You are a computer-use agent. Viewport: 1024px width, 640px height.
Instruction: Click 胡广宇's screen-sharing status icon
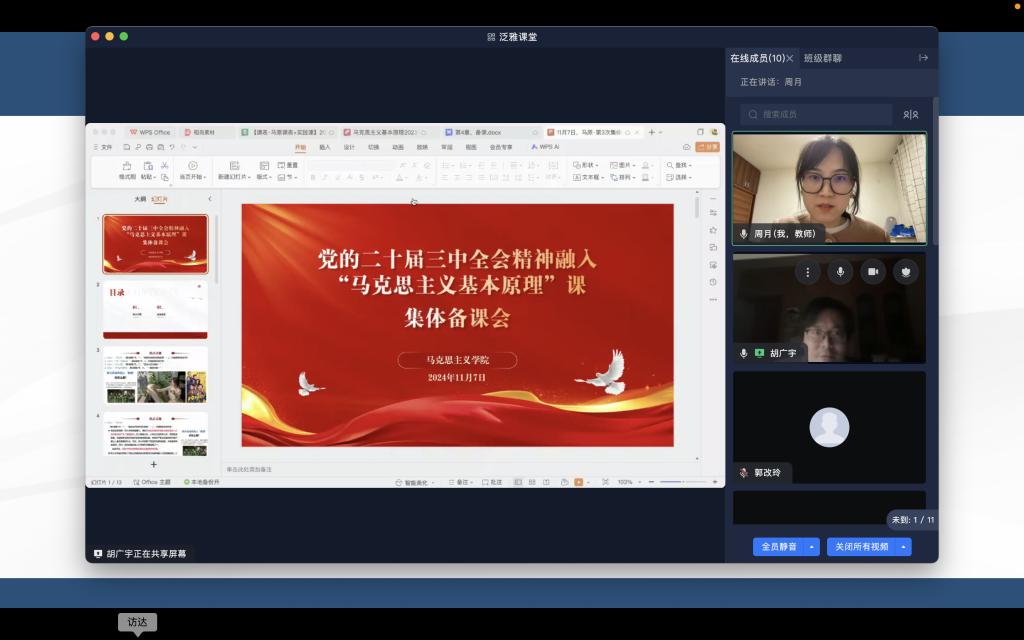pos(759,353)
